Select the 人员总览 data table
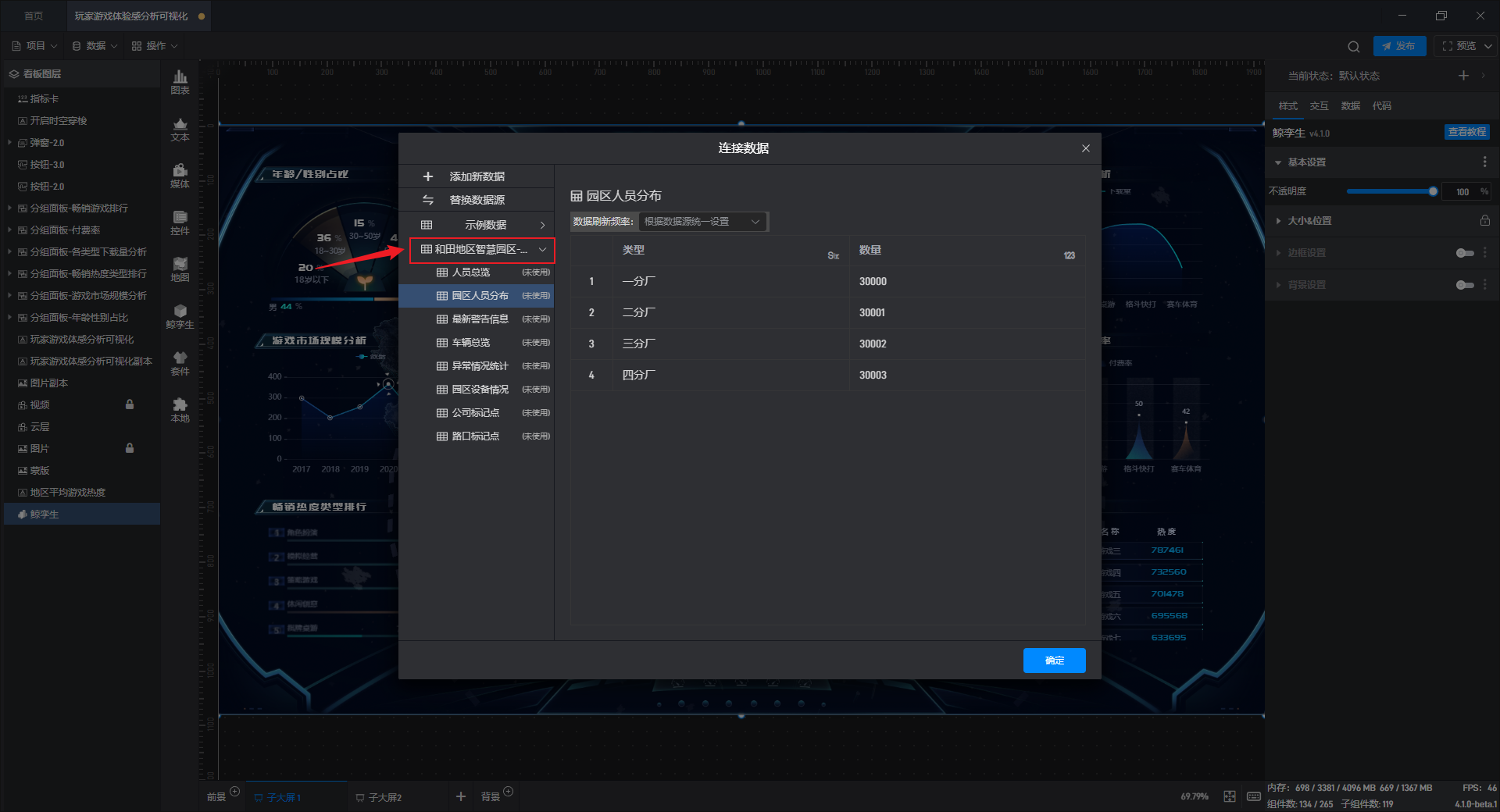The image size is (1500, 812). [x=477, y=272]
